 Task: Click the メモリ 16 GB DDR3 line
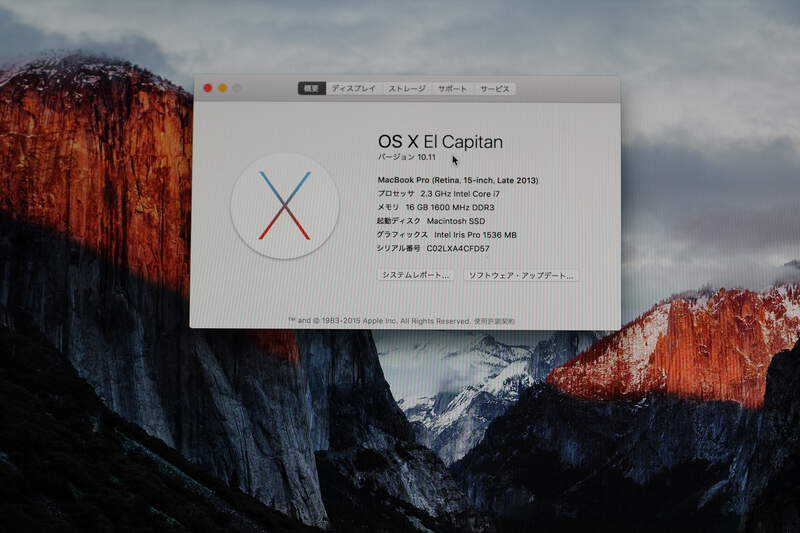coord(435,207)
